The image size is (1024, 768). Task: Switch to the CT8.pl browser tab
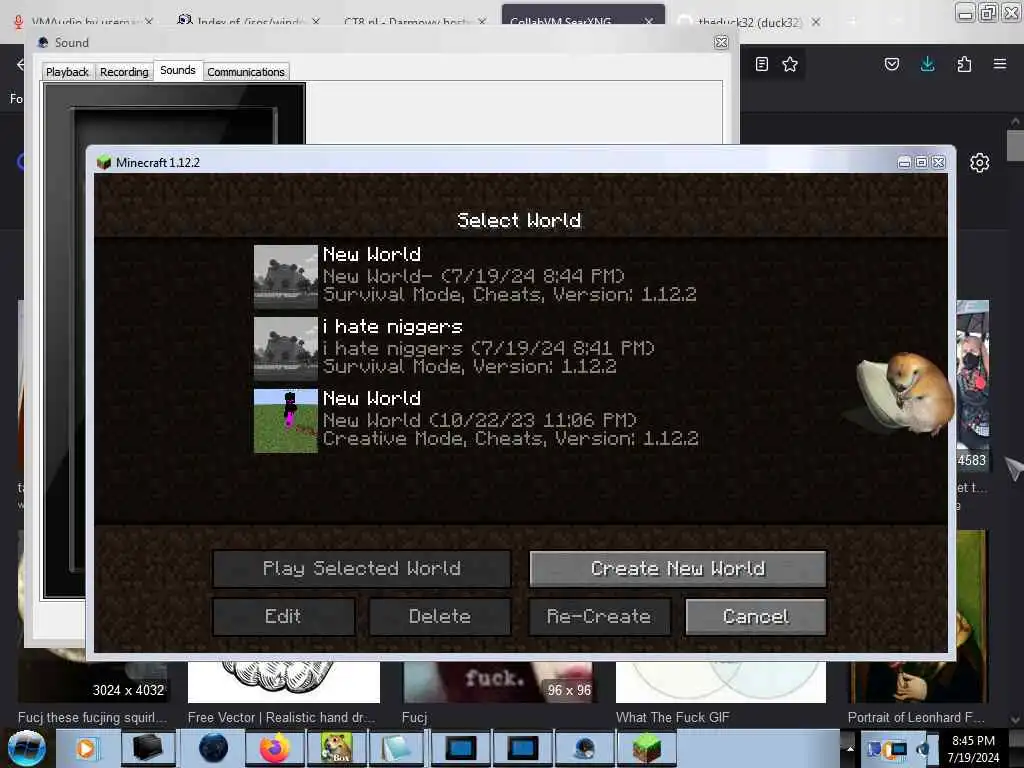[x=415, y=22]
